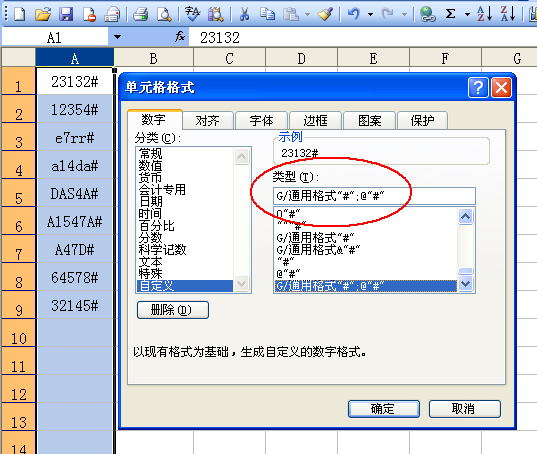Open the Name Box dropdown arrow

(117, 37)
